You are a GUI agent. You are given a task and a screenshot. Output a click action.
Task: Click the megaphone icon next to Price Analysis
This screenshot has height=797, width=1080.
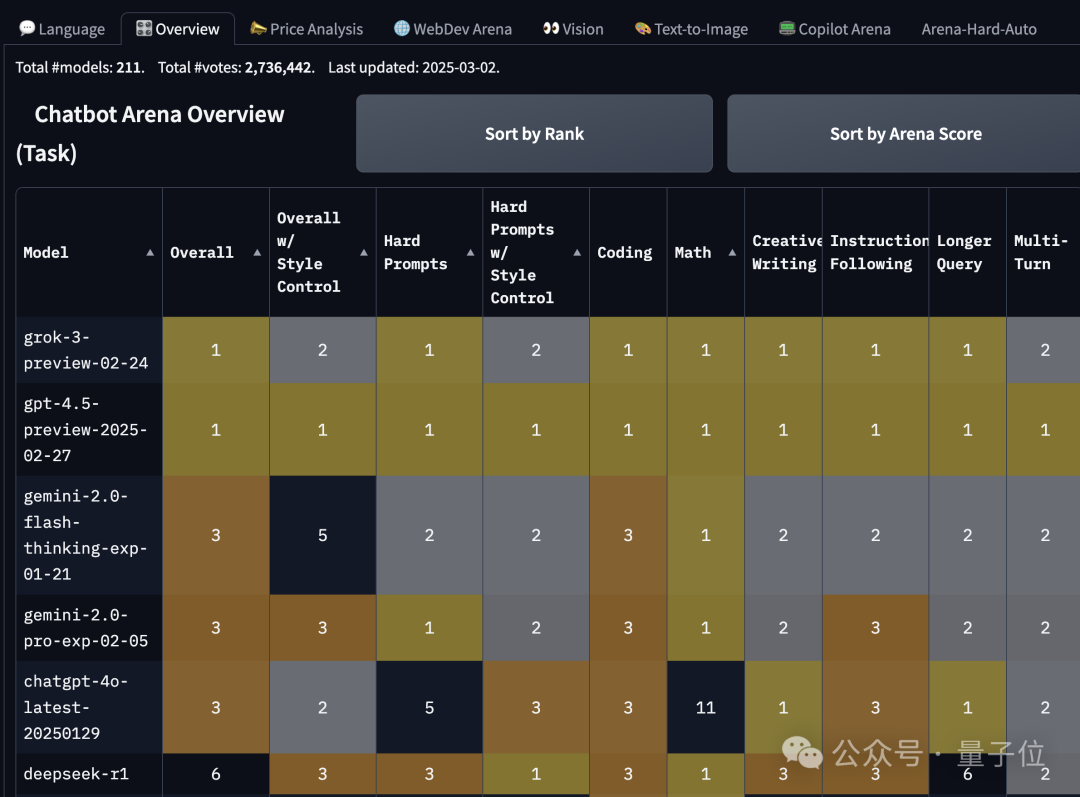(257, 29)
